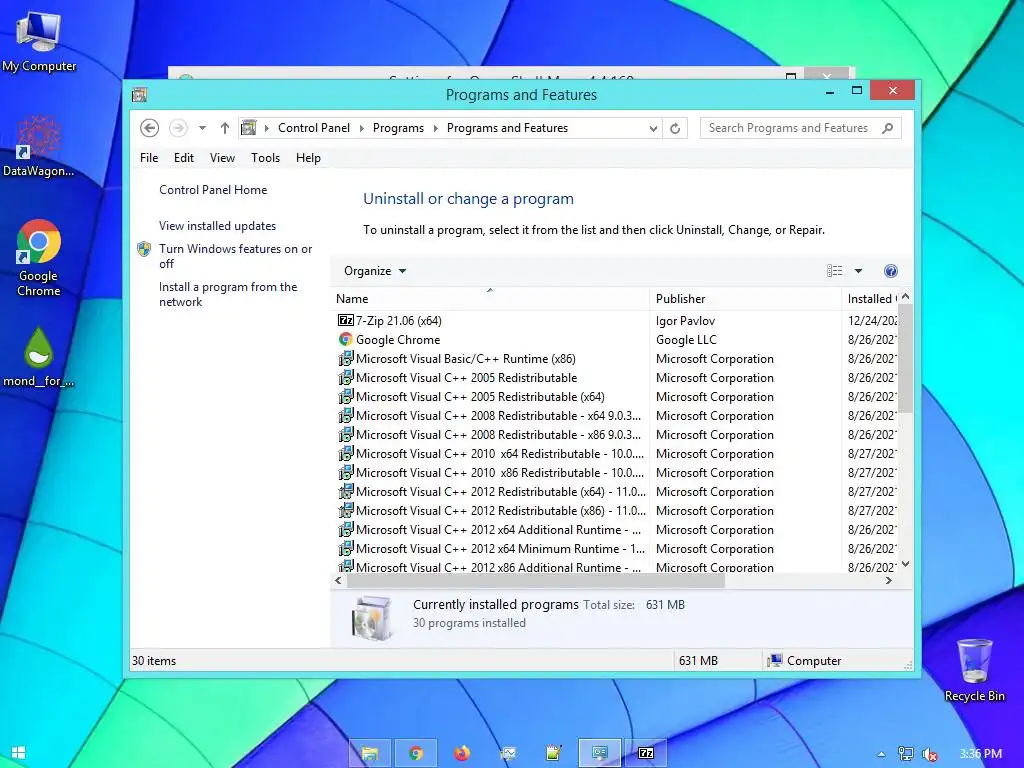Open Chrome from the taskbar
Image resolution: width=1024 pixels, height=768 pixels.
coord(416,753)
